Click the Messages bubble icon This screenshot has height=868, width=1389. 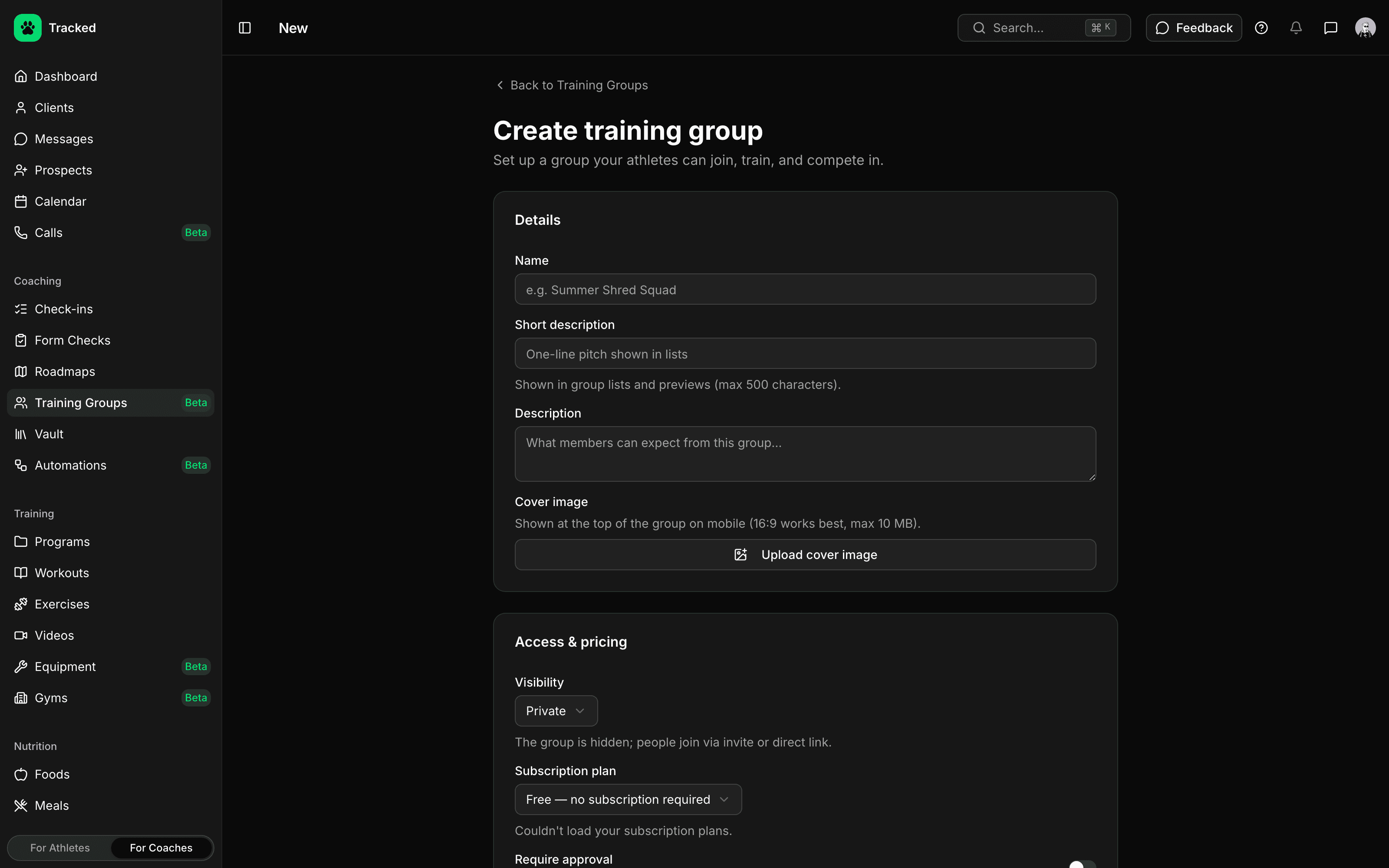[21, 139]
